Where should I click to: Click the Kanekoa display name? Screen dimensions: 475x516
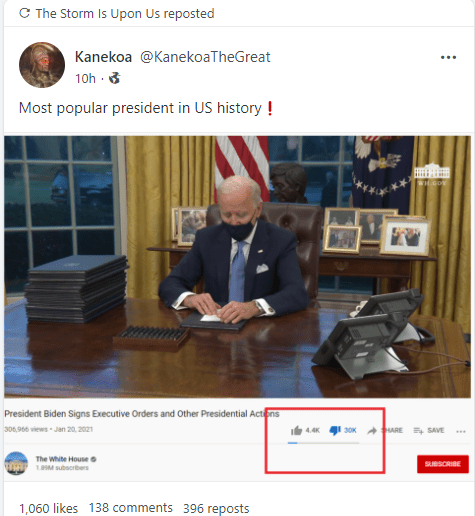(x=103, y=57)
